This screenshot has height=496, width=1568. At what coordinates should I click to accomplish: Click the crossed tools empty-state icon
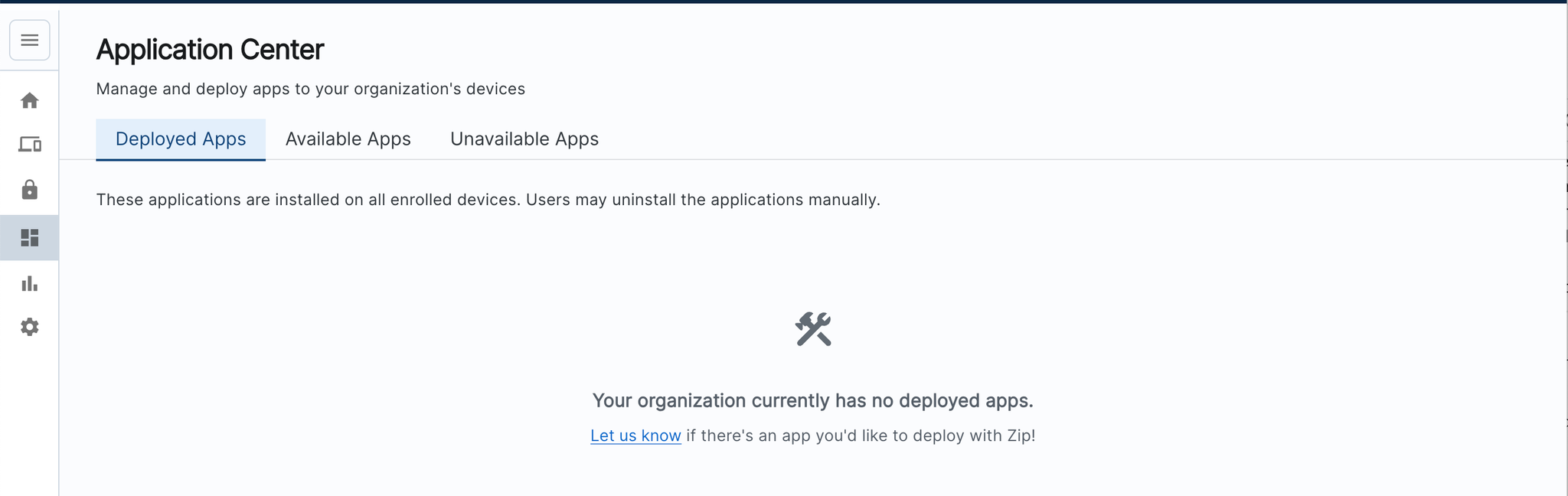[x=812, y=329]
